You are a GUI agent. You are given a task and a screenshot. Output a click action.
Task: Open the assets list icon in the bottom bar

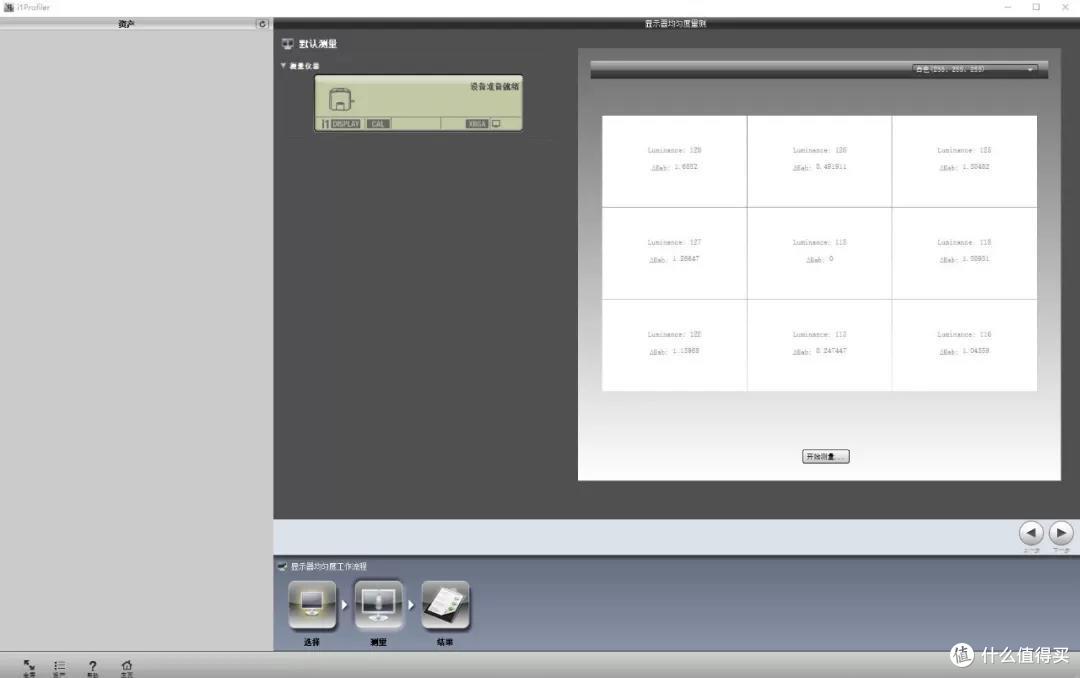pyautogui.click(x=59, y=667)
